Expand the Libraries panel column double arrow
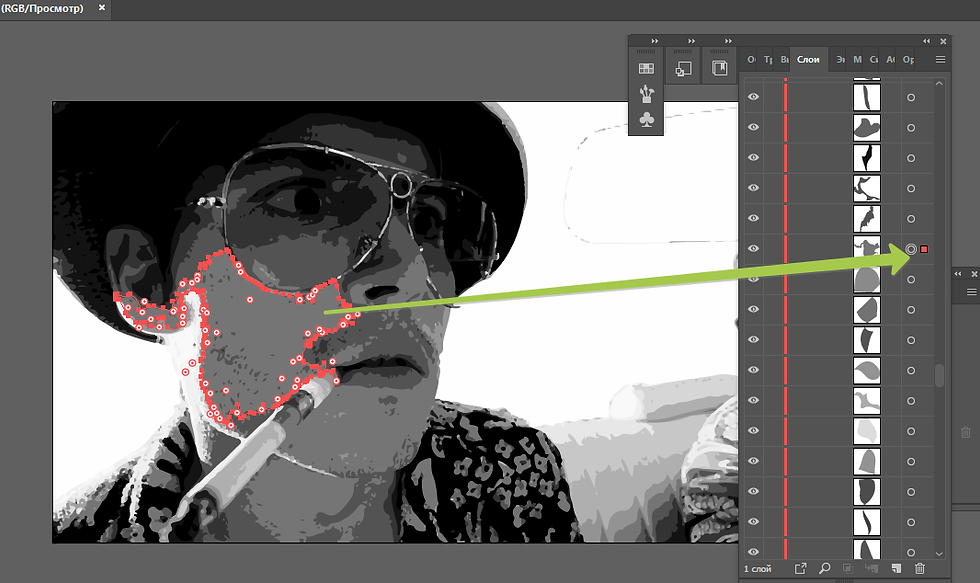 pos(728,41)
